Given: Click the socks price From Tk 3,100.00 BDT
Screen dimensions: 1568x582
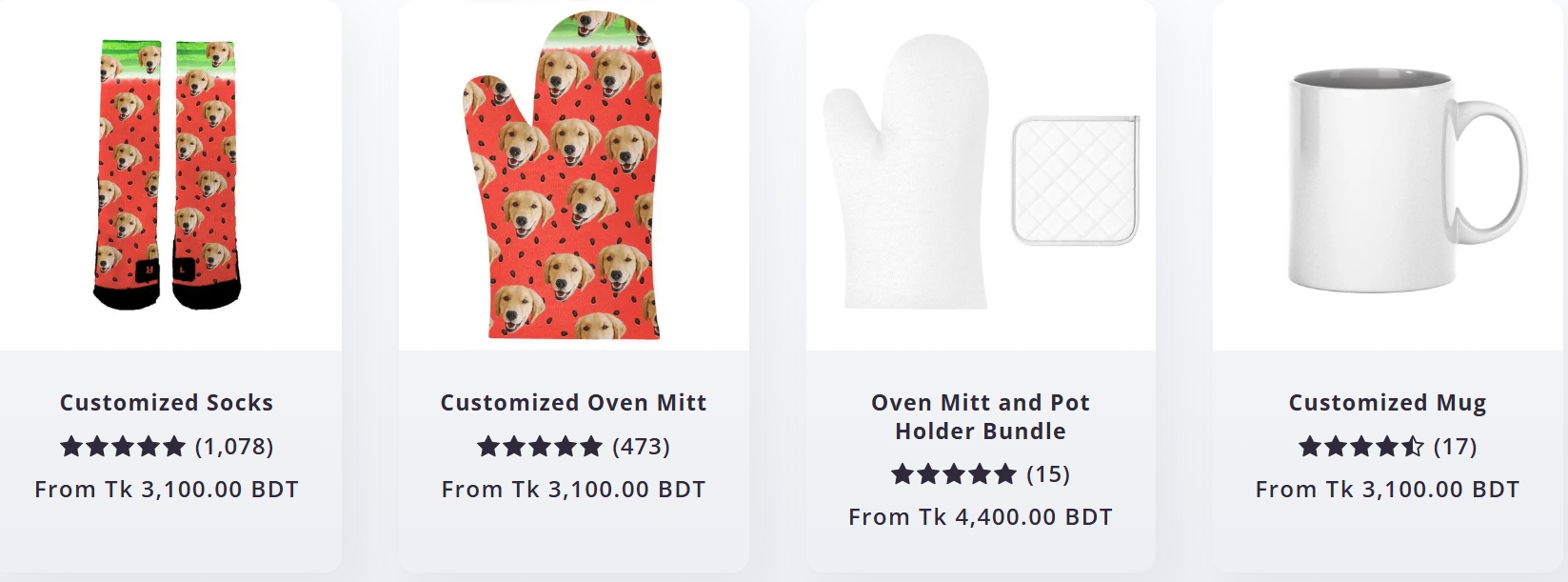Looking at the screenshot, I should [167, 490].
